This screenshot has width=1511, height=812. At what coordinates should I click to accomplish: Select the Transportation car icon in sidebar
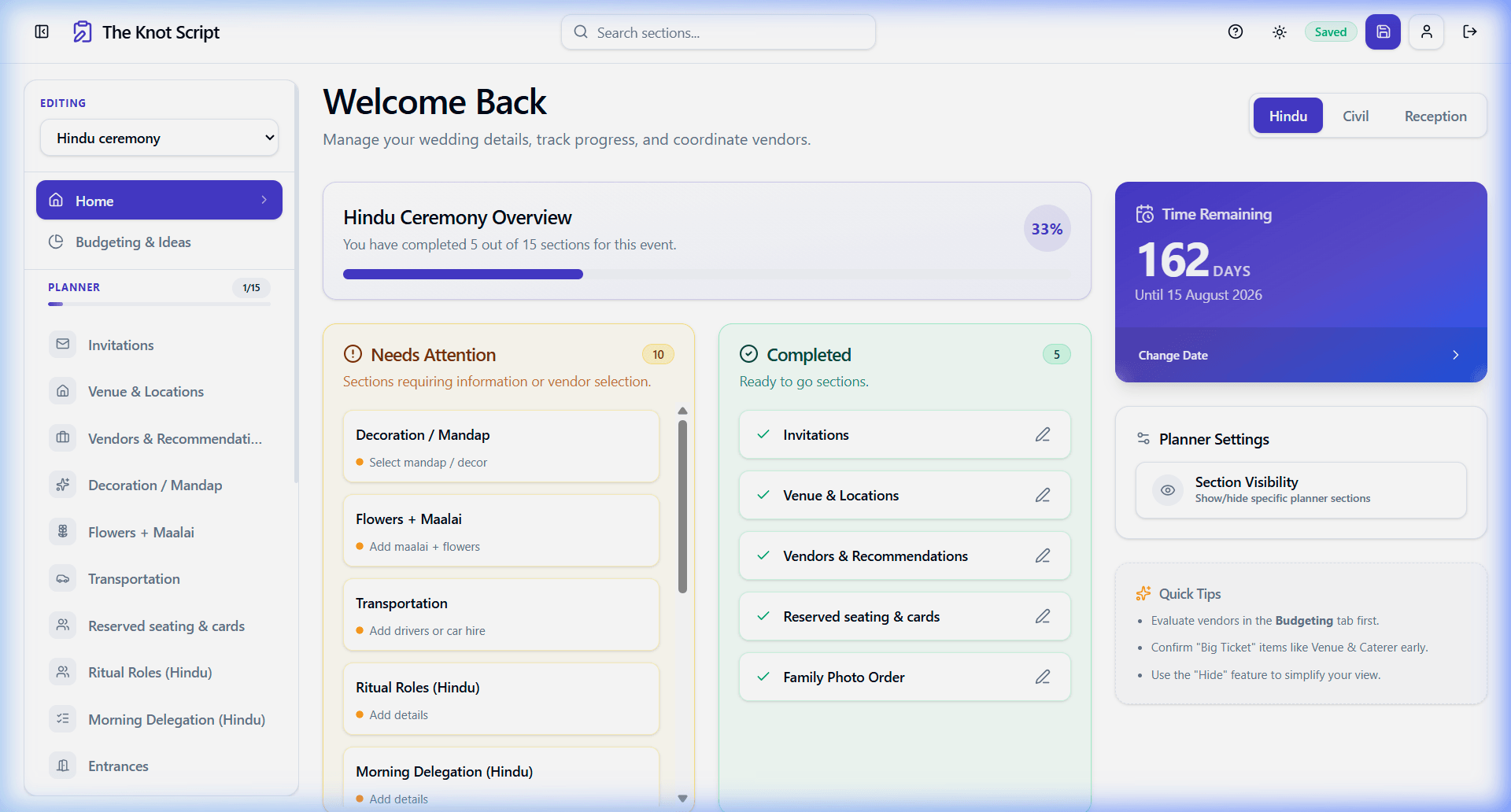coord(63,578)
